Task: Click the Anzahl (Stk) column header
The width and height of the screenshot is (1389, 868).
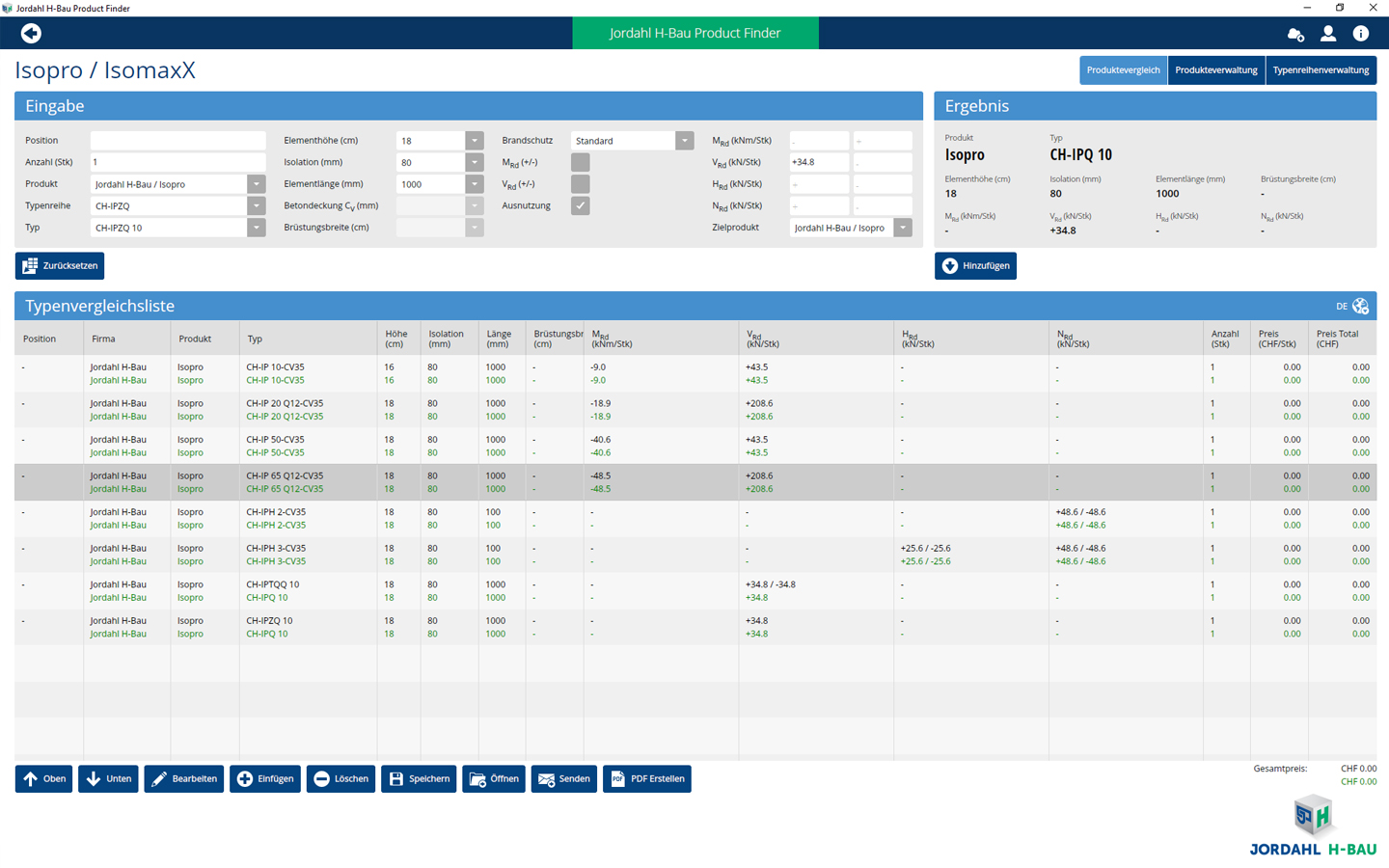Action: pyautogui.click(x=1225, y=339)
